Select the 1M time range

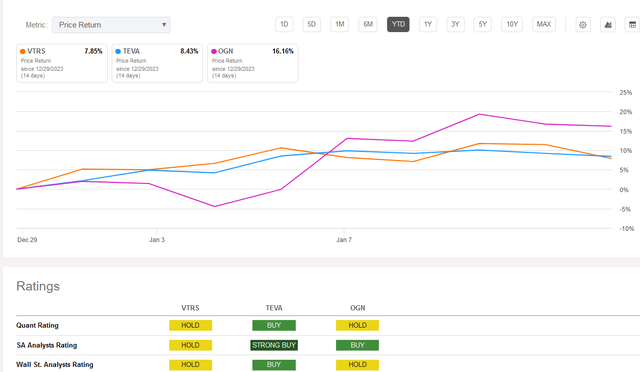pos(340,25)
